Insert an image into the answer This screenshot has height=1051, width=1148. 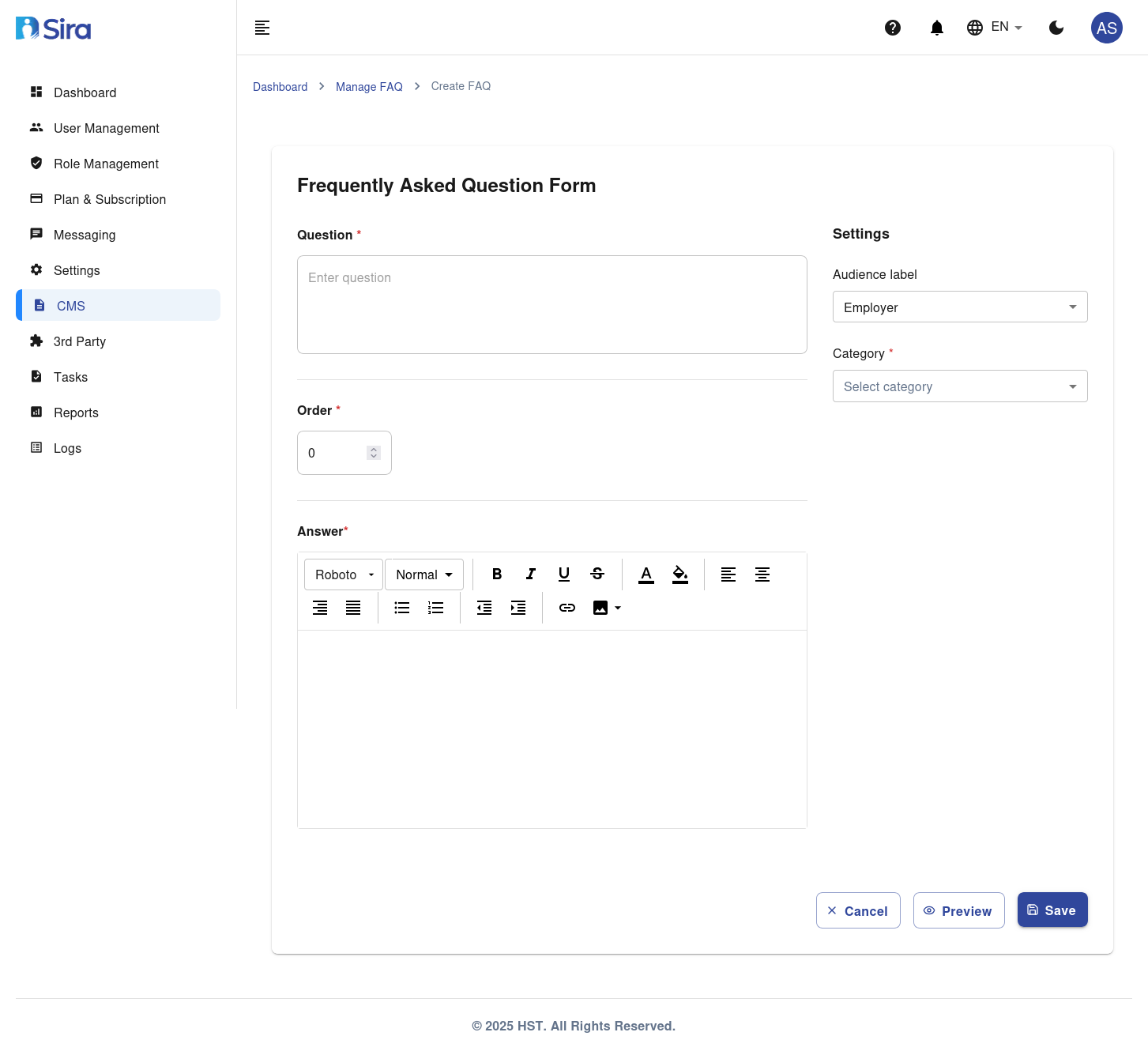[x=600, y=608]
